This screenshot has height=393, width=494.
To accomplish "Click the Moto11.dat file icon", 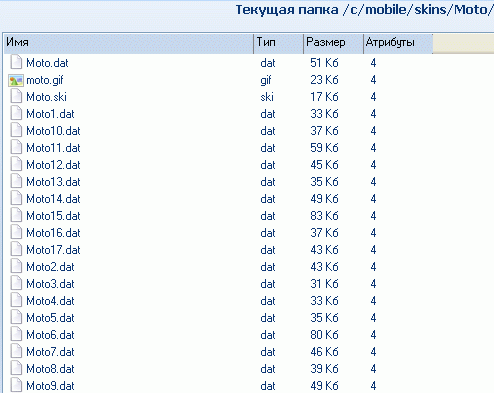I will pyautogui.click(x=16, y=148).
